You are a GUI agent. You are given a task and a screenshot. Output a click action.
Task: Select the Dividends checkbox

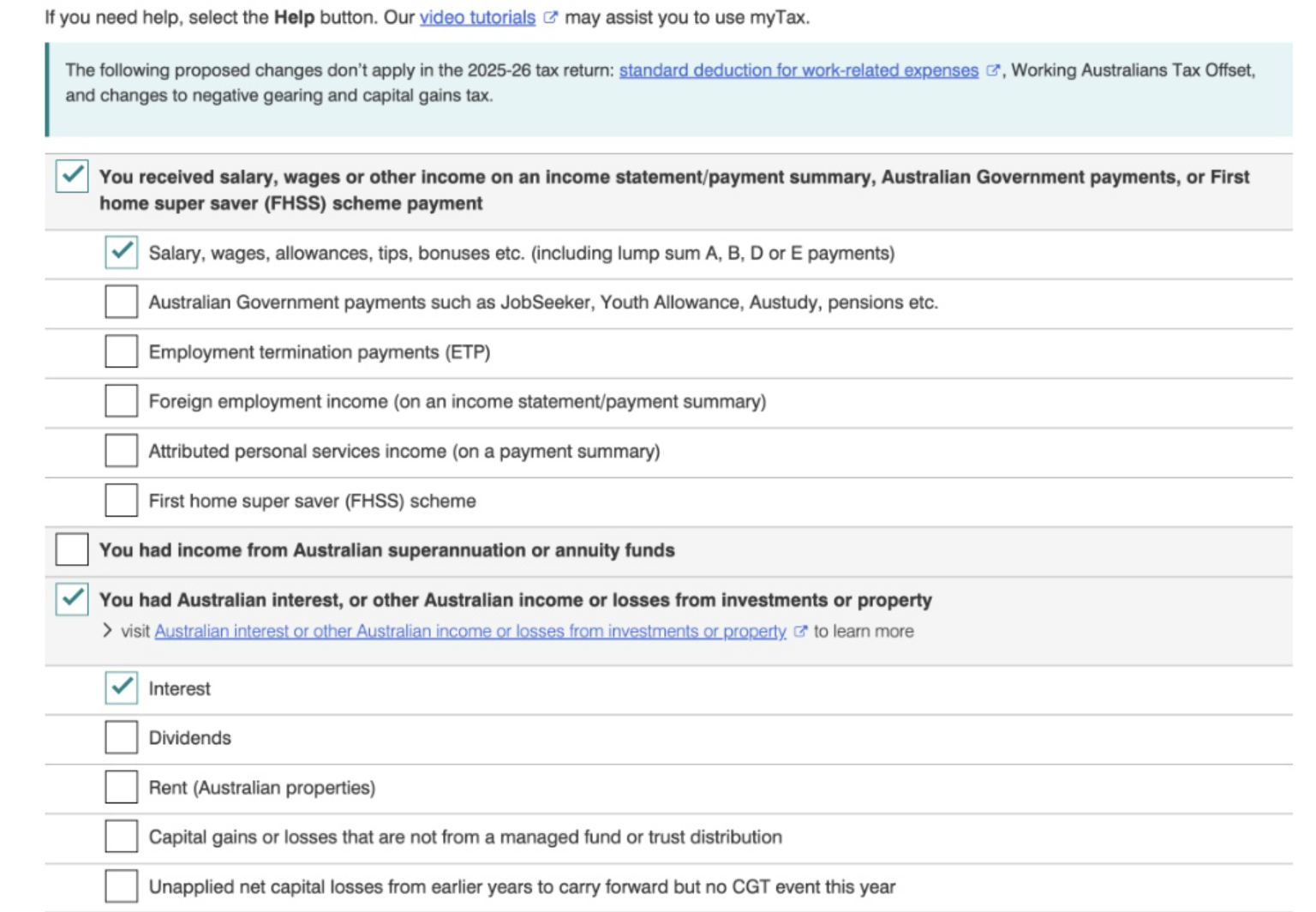(x=122, y=737)
